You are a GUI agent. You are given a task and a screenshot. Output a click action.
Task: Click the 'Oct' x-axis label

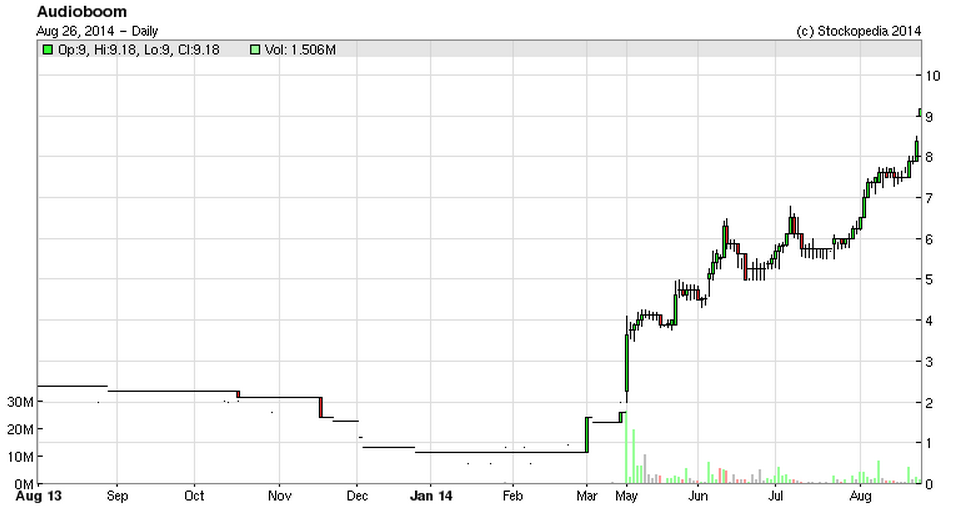pos(194,496)
